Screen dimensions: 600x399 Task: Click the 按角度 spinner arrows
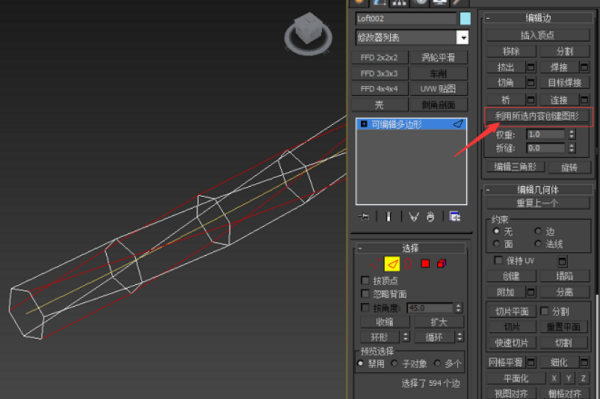[458, 308]
